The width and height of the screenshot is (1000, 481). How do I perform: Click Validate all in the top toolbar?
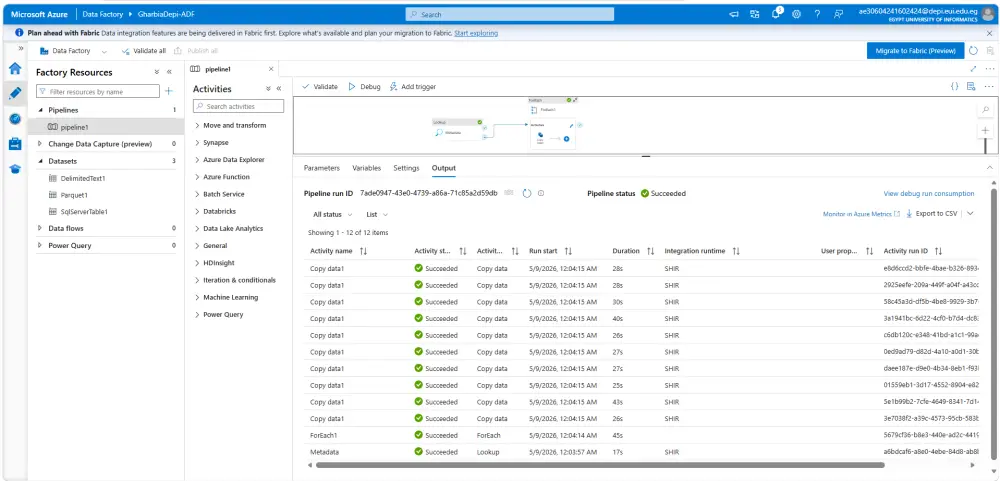[143, 50]
